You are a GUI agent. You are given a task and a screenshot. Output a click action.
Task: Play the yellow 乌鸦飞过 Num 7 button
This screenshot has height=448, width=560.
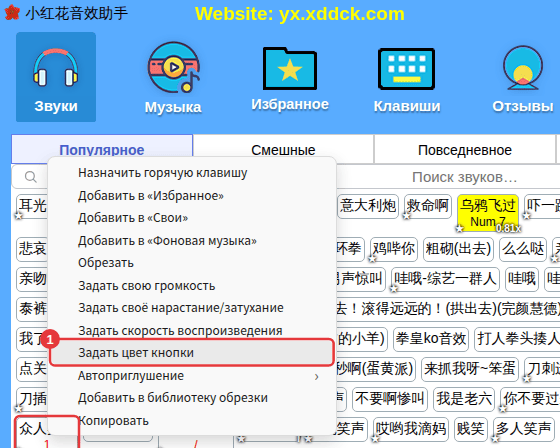pyautogui.click(x=488, y=213)
